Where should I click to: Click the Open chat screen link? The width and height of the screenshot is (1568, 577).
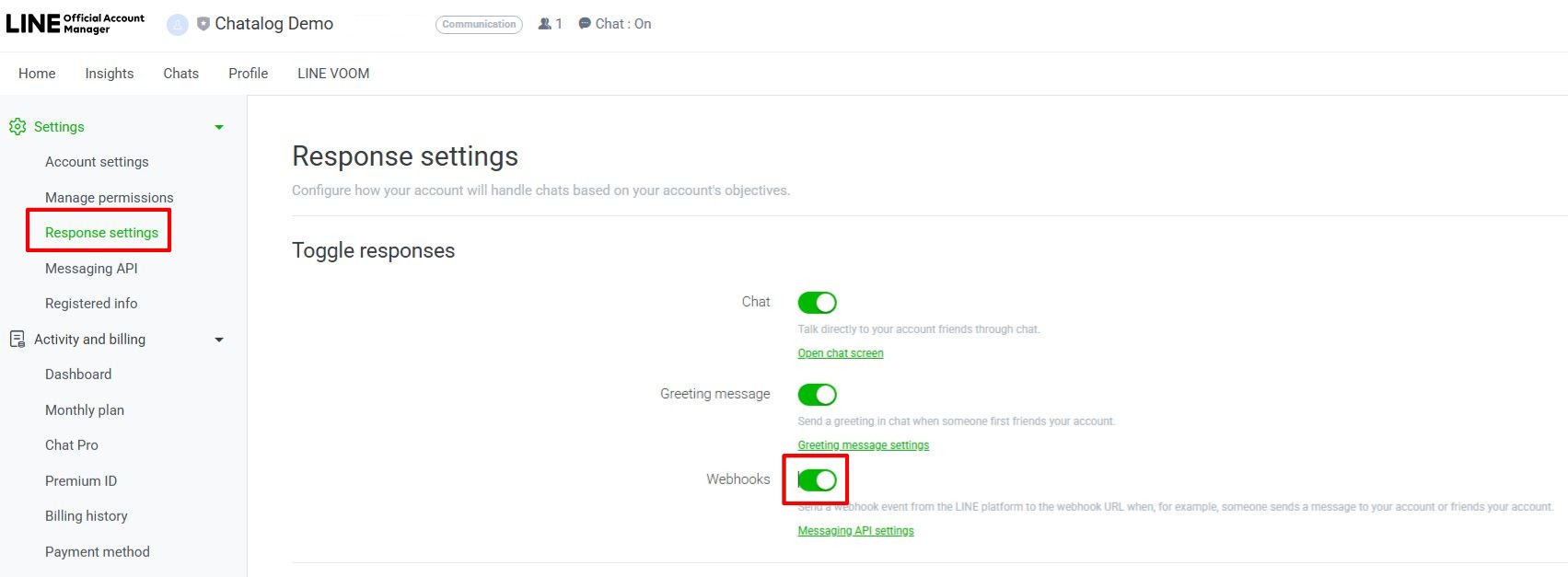840,353
